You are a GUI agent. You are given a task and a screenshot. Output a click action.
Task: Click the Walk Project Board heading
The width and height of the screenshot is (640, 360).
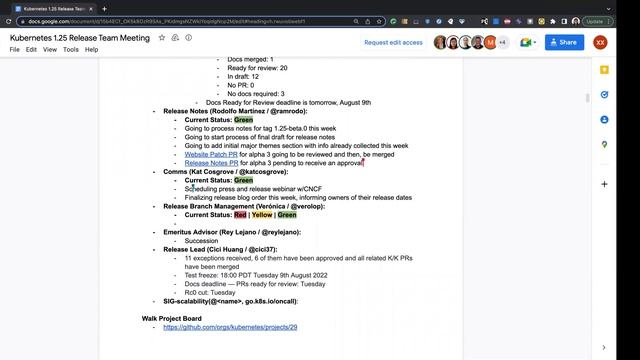[171, 318]
